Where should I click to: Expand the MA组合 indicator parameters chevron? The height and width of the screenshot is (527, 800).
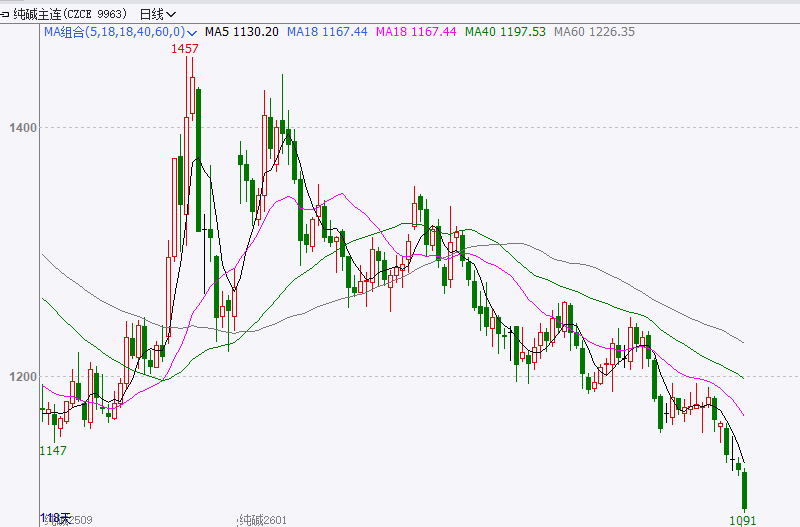(192, 32)
